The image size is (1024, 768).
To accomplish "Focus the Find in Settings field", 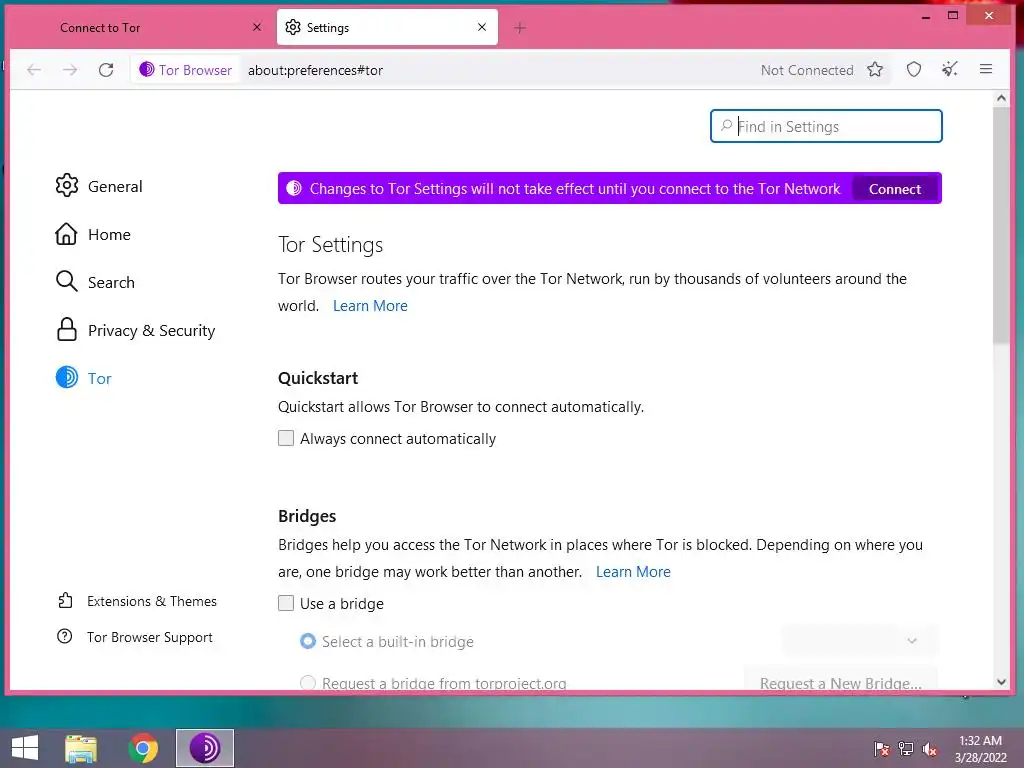I will click(826, 126).
